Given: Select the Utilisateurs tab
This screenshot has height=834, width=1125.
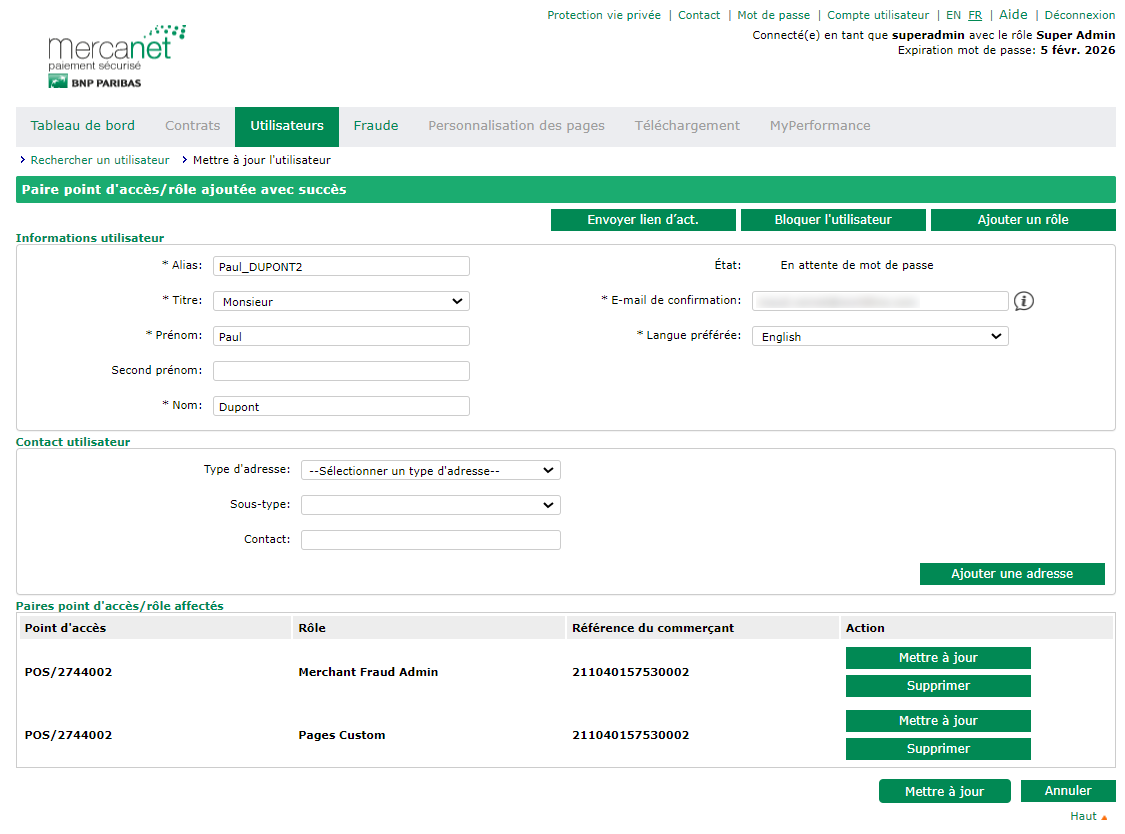Looking at the screenshot, I should (x=287, y=126).
